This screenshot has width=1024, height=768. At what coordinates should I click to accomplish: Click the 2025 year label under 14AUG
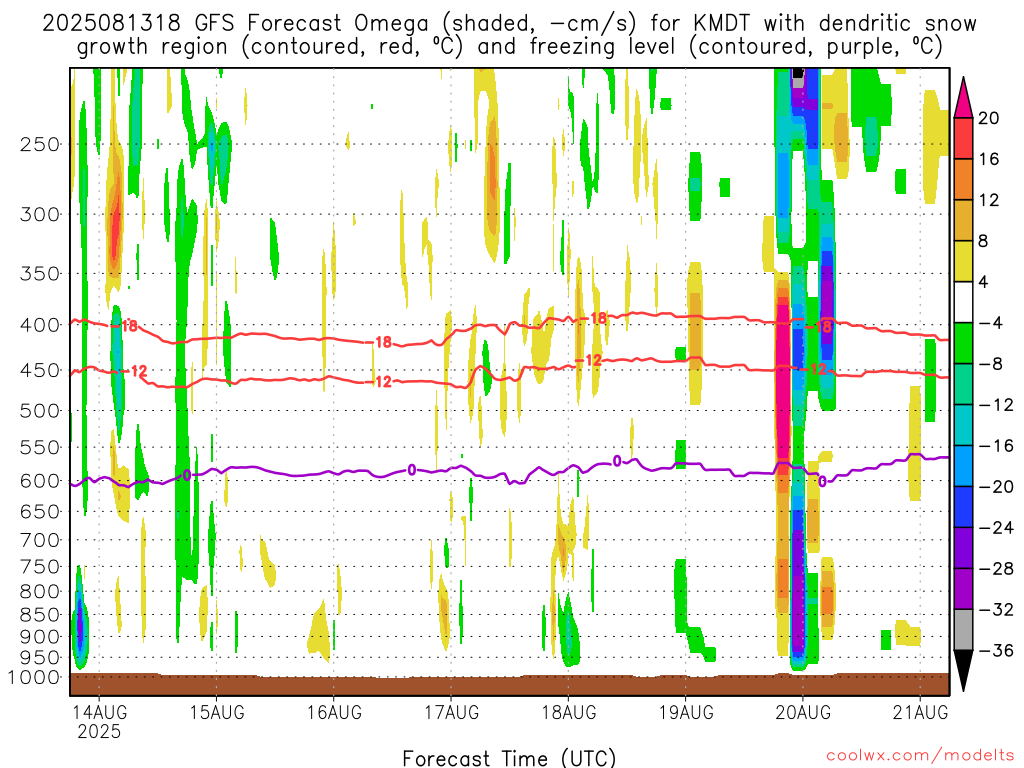tap(99, 731)
